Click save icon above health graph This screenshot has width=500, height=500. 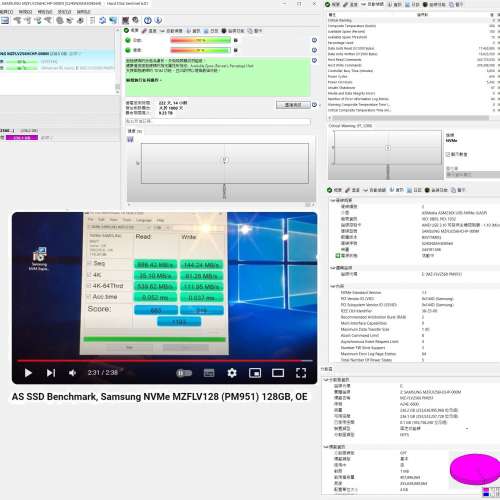click(130, 139)
